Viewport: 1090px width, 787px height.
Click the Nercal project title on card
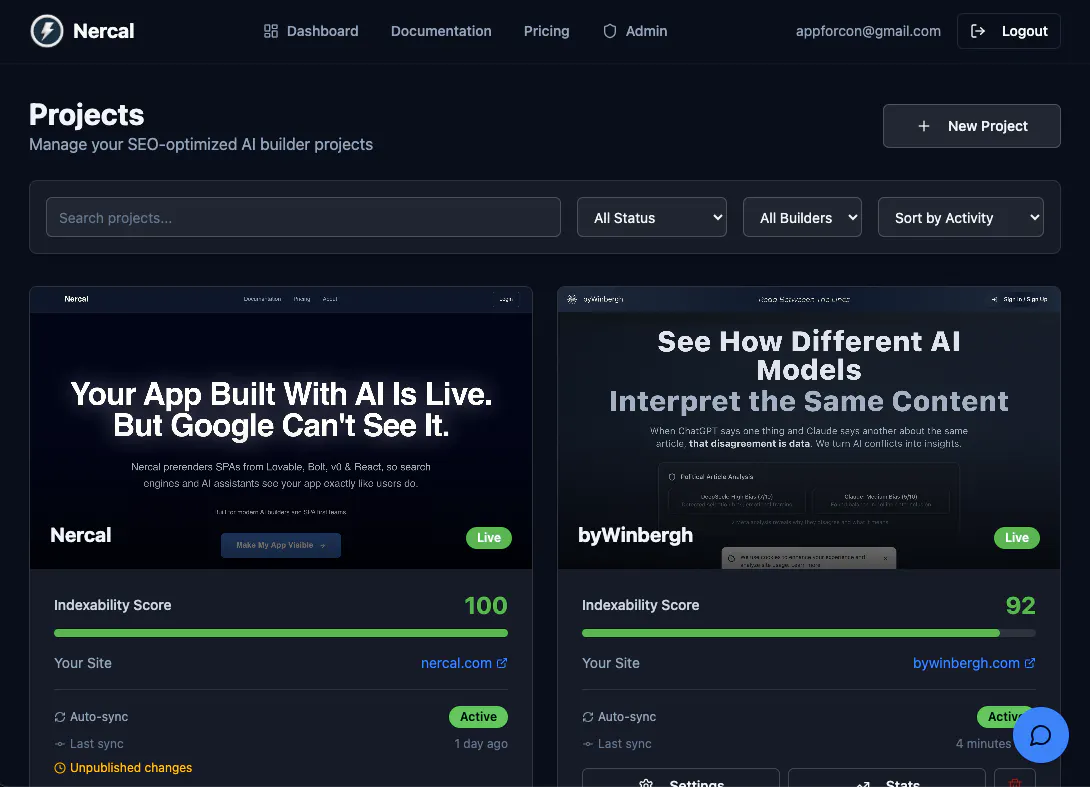coord(81,535)
